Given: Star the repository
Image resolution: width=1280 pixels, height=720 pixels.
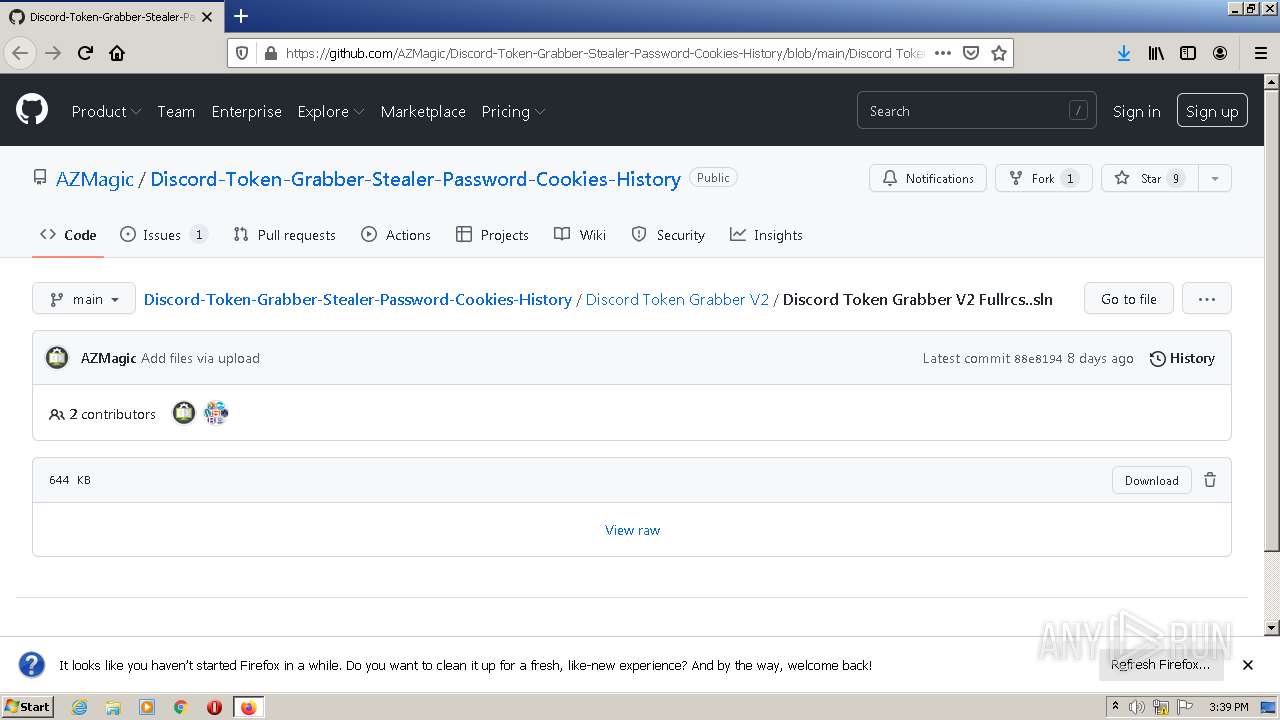Looking at the screenshot, I should point(1149,178).
